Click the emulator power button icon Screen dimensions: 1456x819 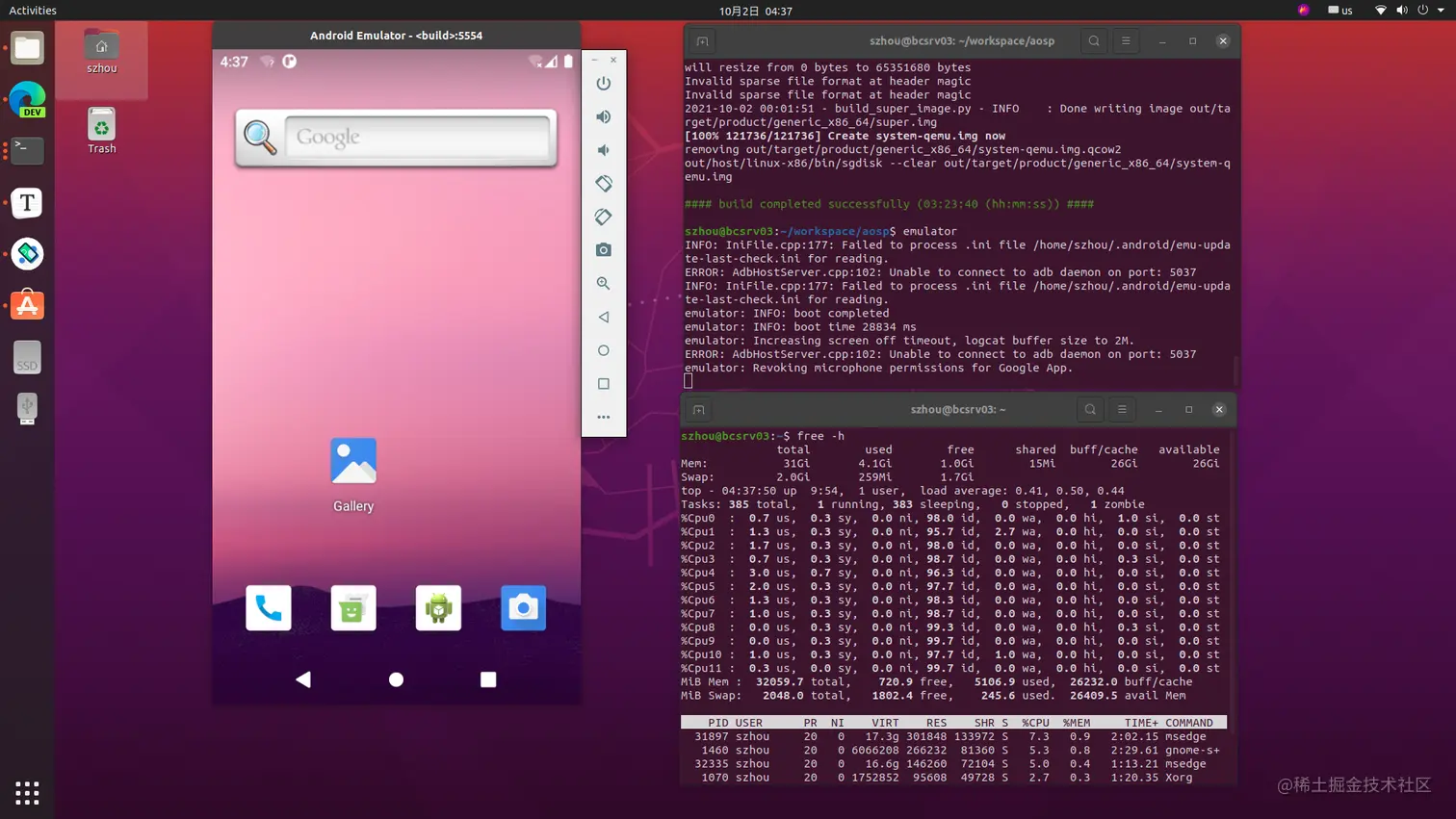point(604,84)
